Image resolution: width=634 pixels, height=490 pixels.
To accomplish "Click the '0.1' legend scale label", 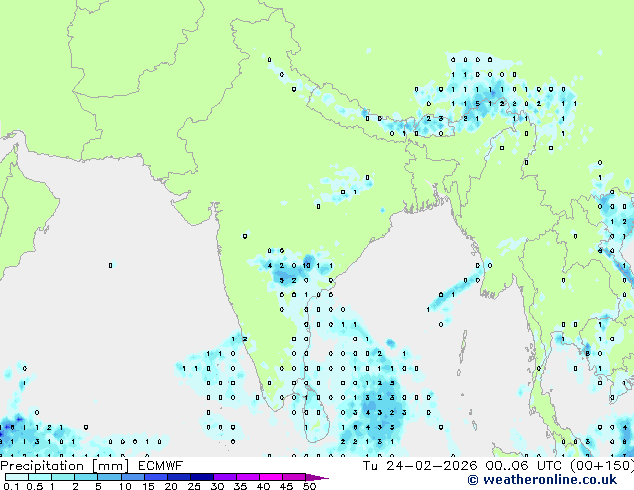I will [11, 486].
